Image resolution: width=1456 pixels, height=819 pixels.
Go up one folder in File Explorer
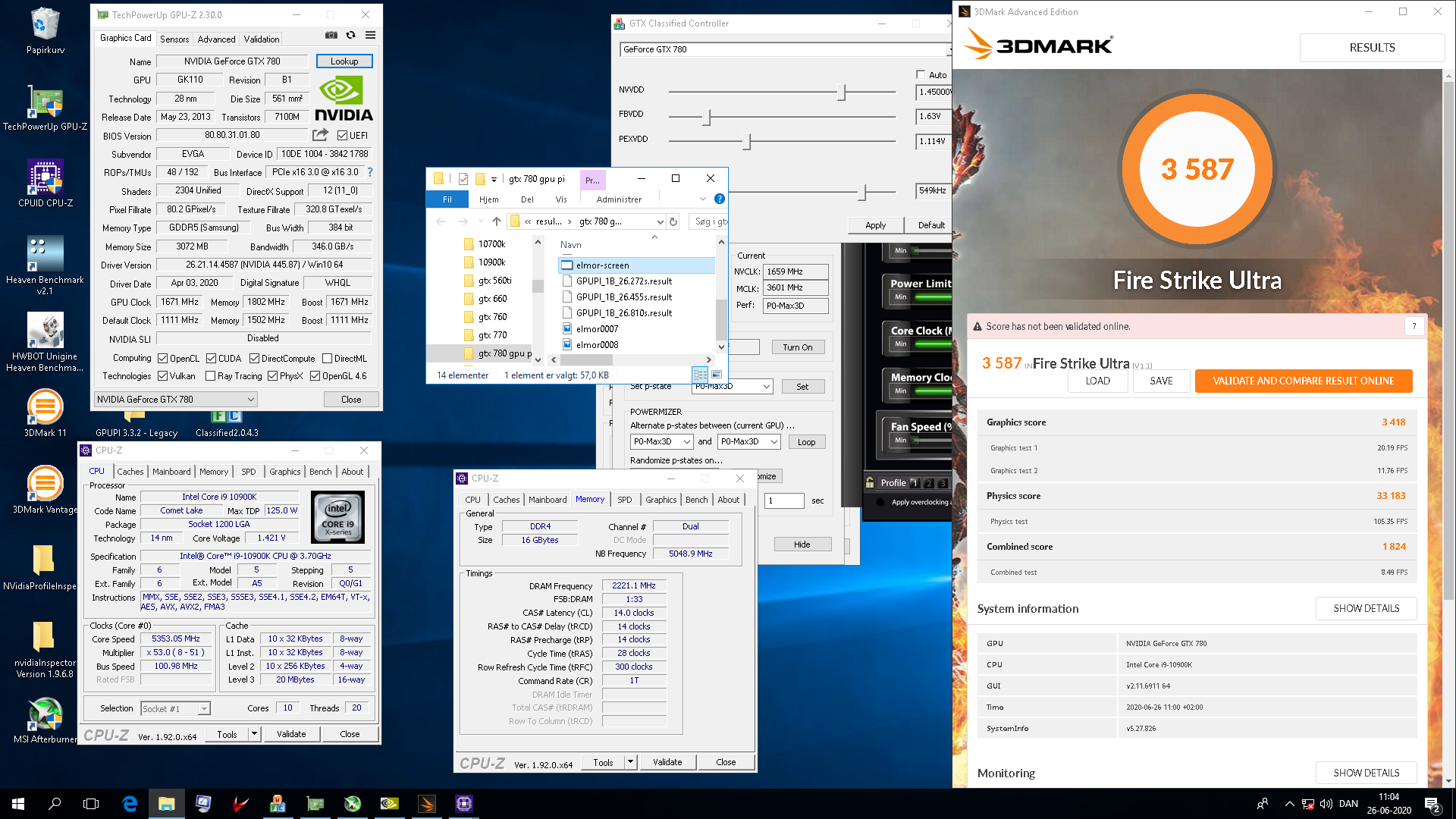click(497, 221)
